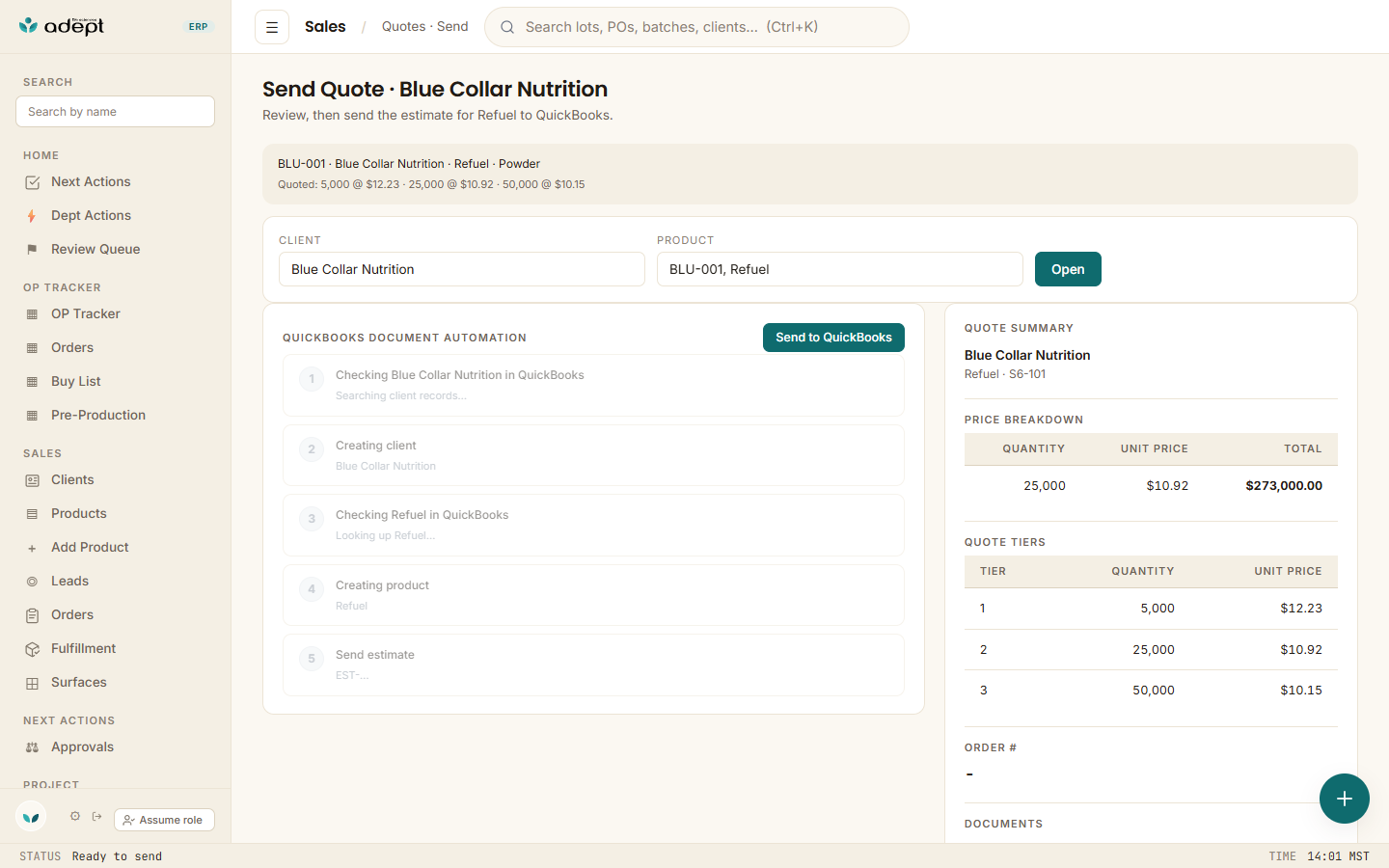Click the leaf avatar at the sidebar bottom
This screenshot has width=1389, height=868.
(31, 817)
